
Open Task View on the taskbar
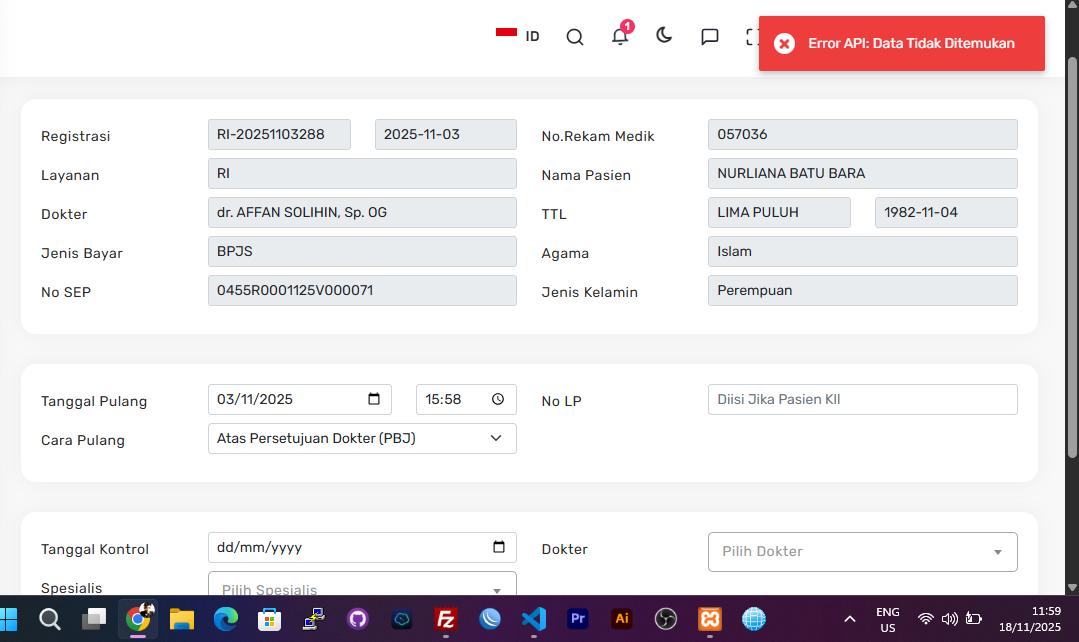94,619
